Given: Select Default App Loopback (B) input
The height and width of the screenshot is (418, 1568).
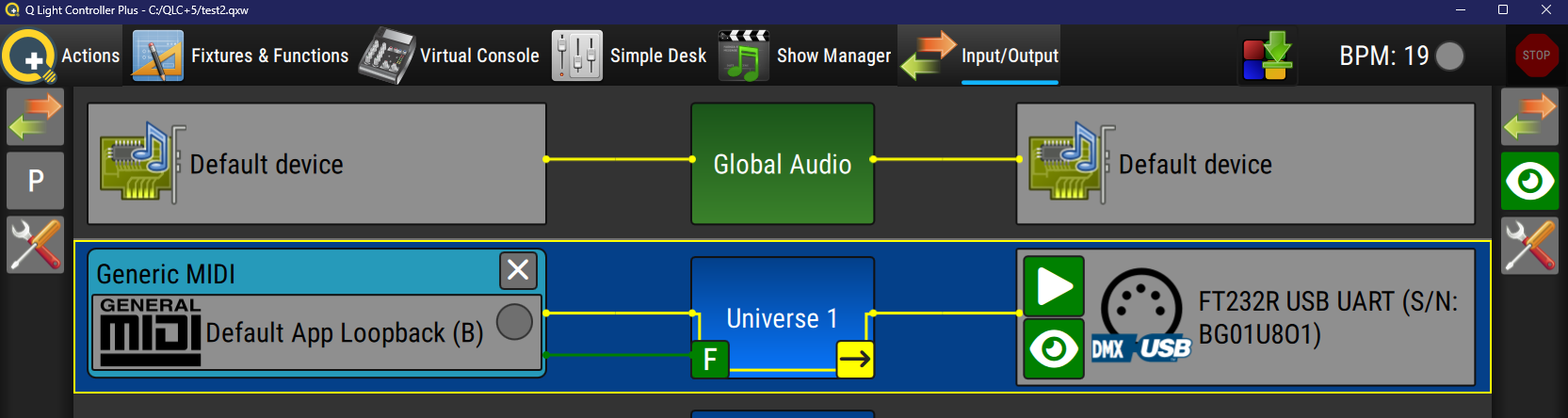Looking at the screenshot, I should [x=316, y=333].
